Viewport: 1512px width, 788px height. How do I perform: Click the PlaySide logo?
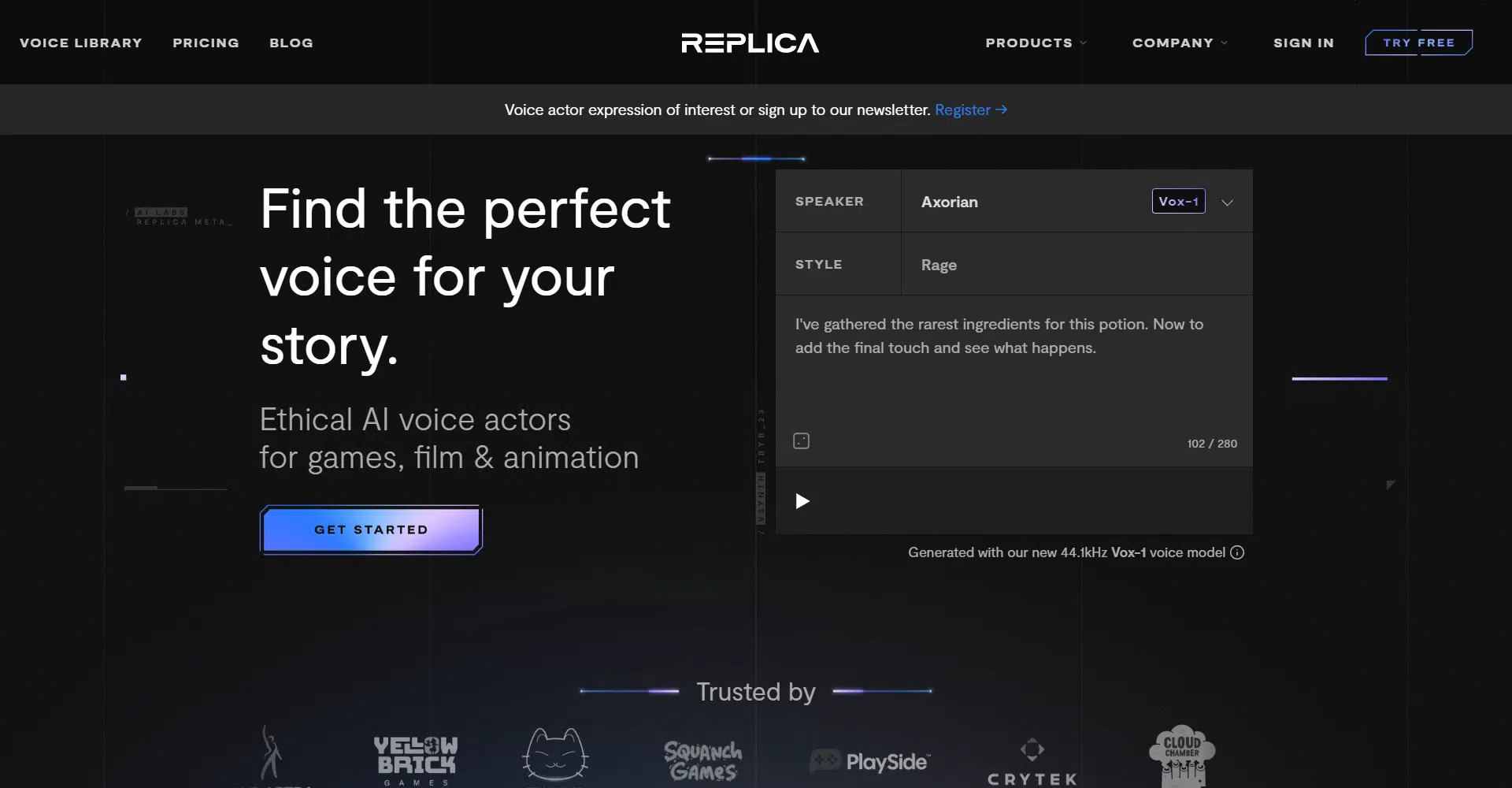[x=871, y=761]
